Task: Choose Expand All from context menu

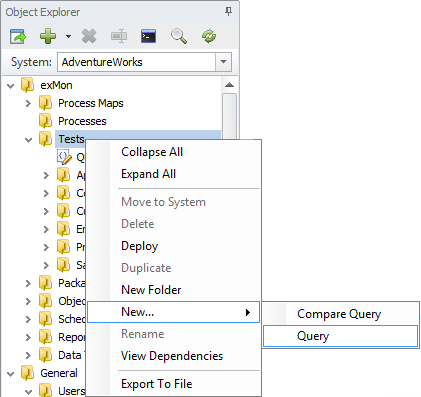Action: (x=149, y=174)
